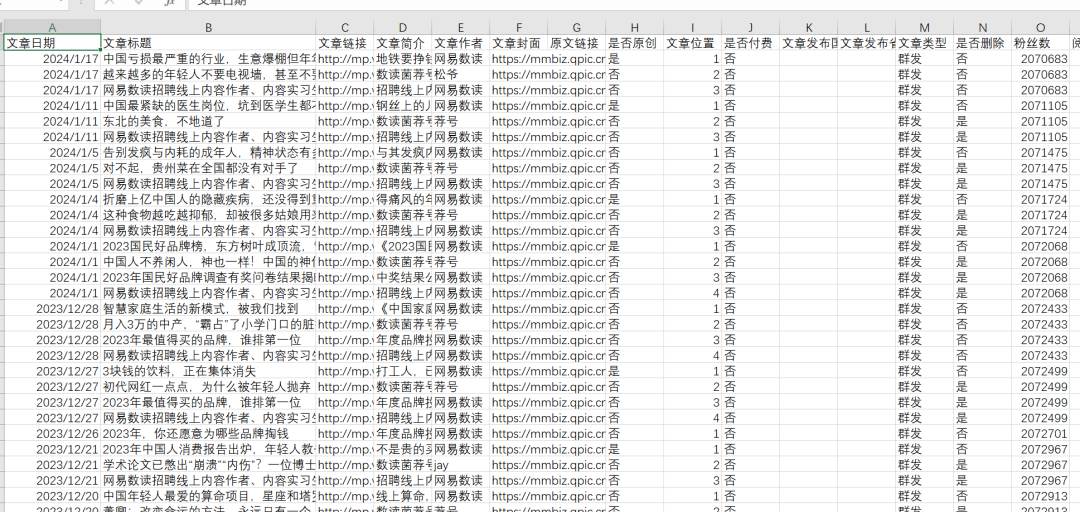Image resolution: width=1080 pixels, height=512 pixels.
Task: Select title cell 2023年国民好品牌调查有奖问卷结果
Action: click(209, 278)
